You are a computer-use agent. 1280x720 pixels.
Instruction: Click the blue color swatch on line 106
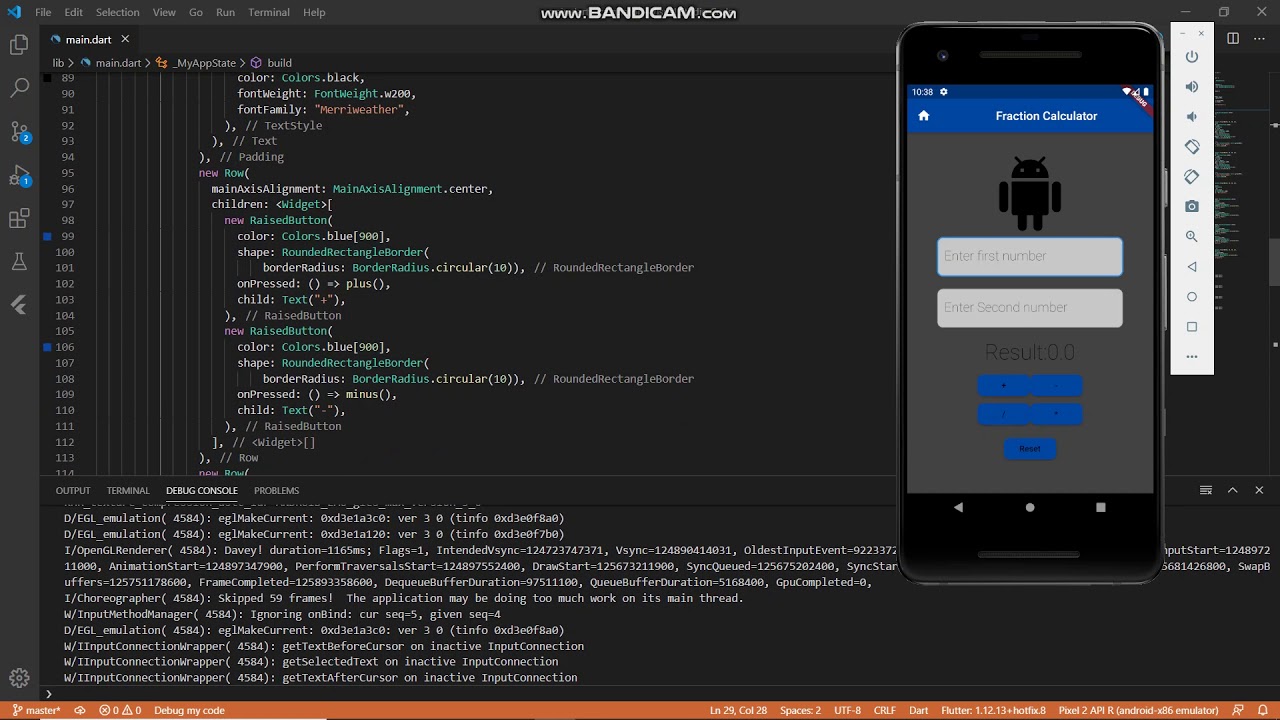pyautogui.click(x=47, y=347)
